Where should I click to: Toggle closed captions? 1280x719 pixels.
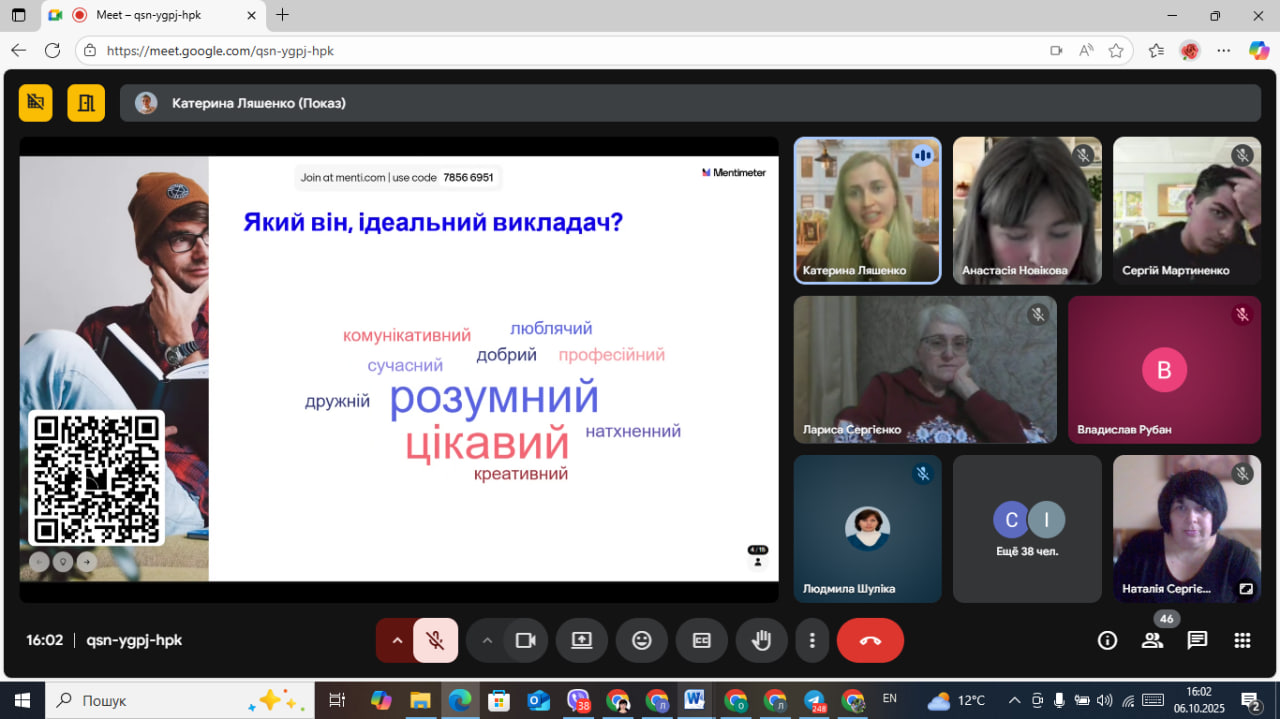point(702,641)
